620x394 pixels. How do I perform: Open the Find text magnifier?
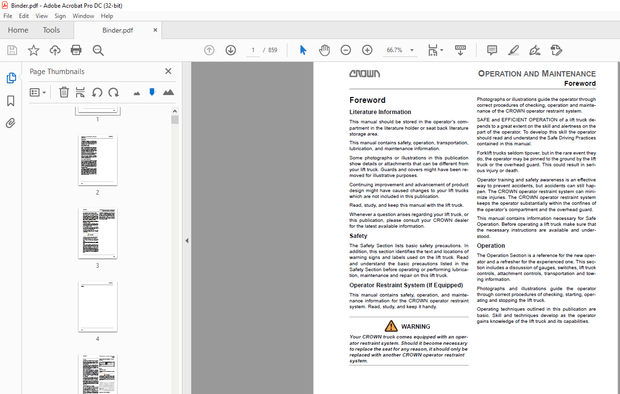point(98,50)
